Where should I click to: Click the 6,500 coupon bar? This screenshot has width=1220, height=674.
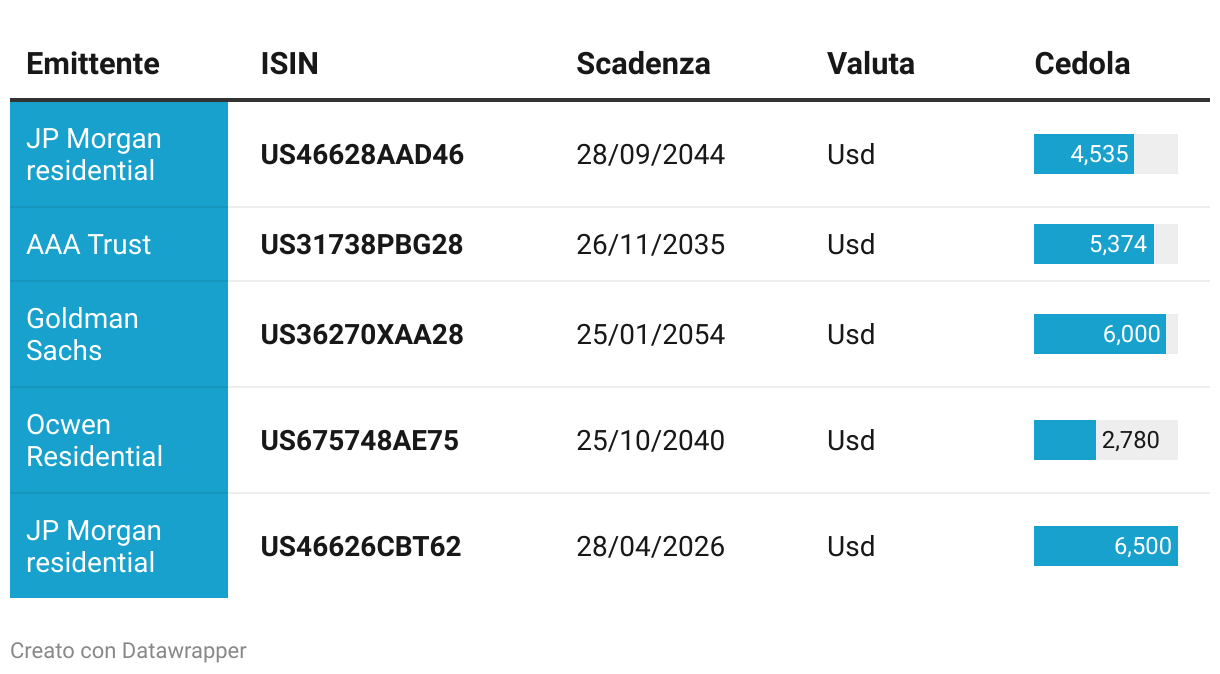tap(1105, 547)
